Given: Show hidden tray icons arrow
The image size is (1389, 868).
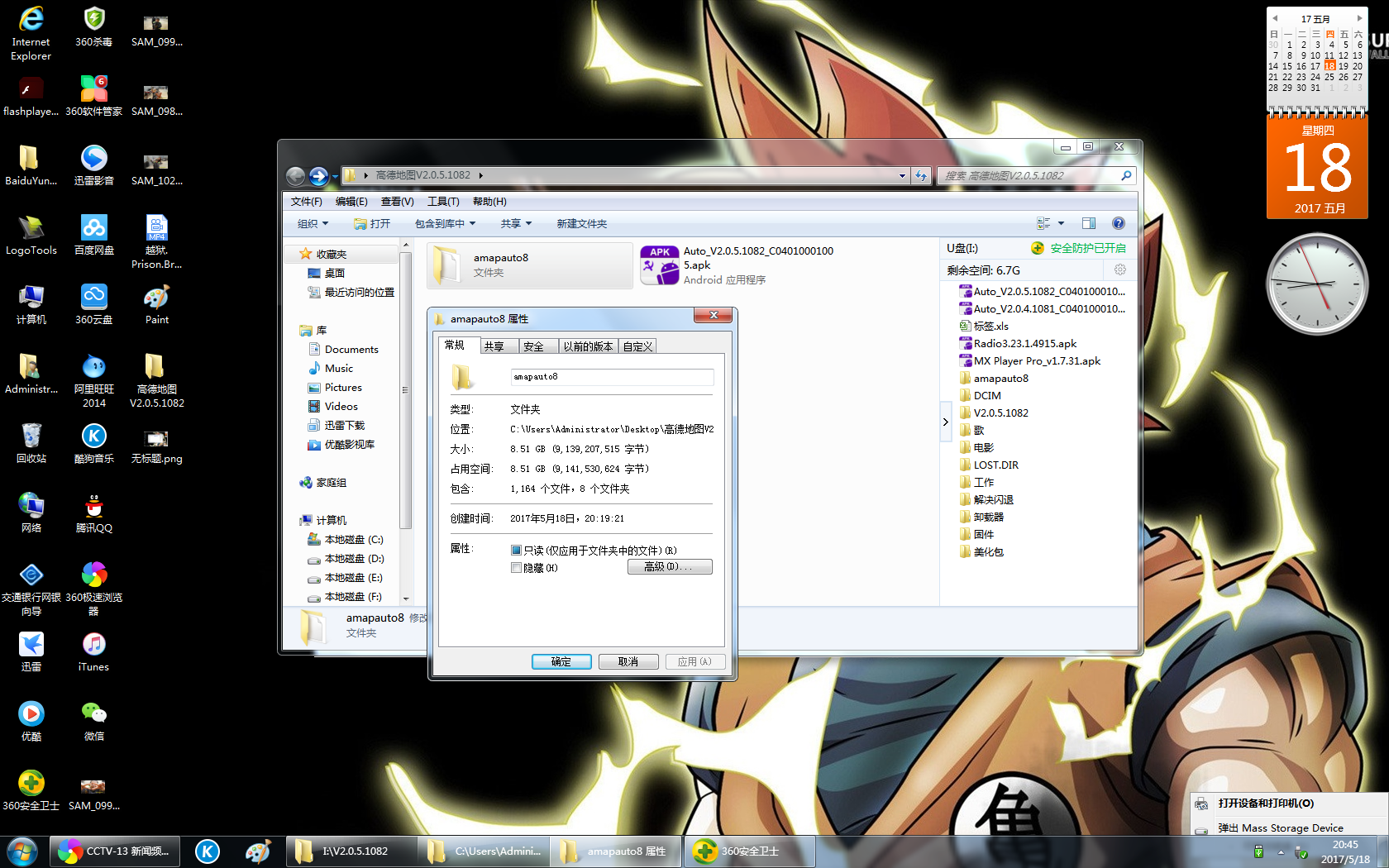Looking at the screenshot, I should coord(1281,852).
